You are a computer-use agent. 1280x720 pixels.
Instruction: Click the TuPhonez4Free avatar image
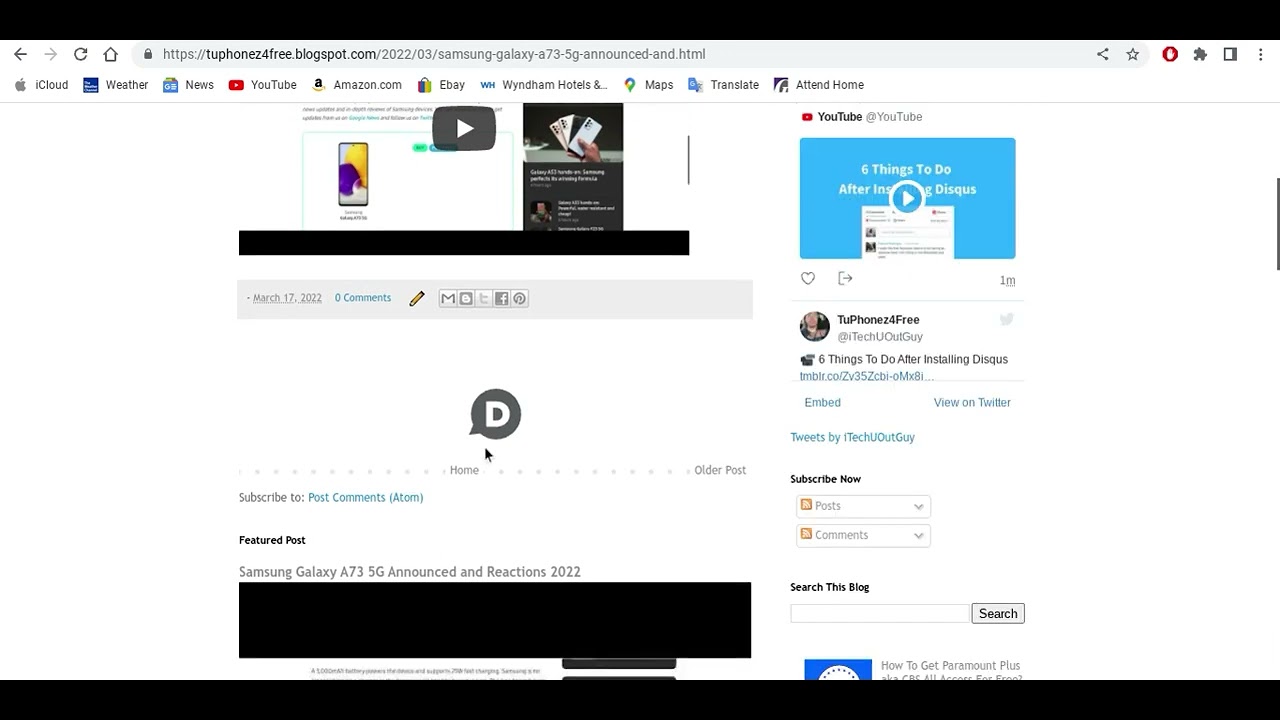click(815, 326)
